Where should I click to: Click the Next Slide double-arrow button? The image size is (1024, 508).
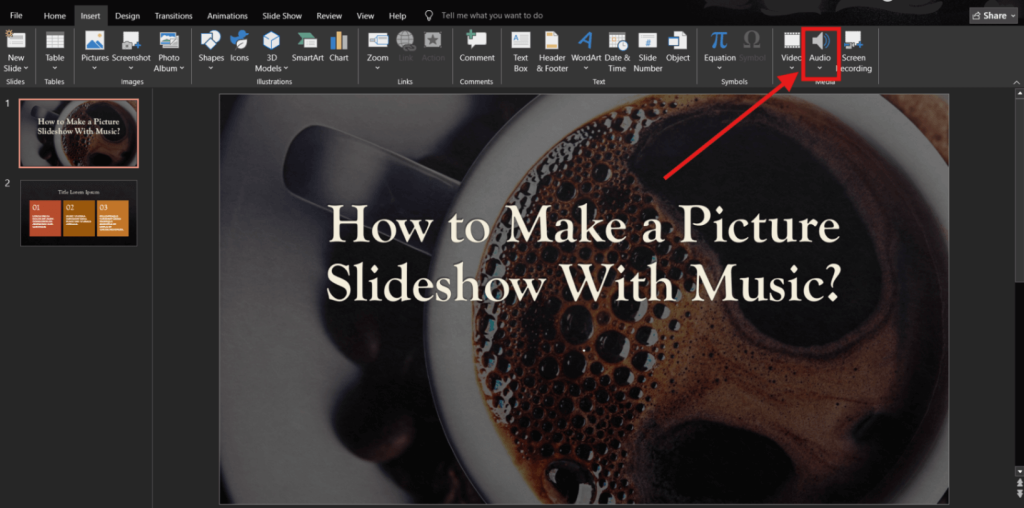tap(1019, 493)
